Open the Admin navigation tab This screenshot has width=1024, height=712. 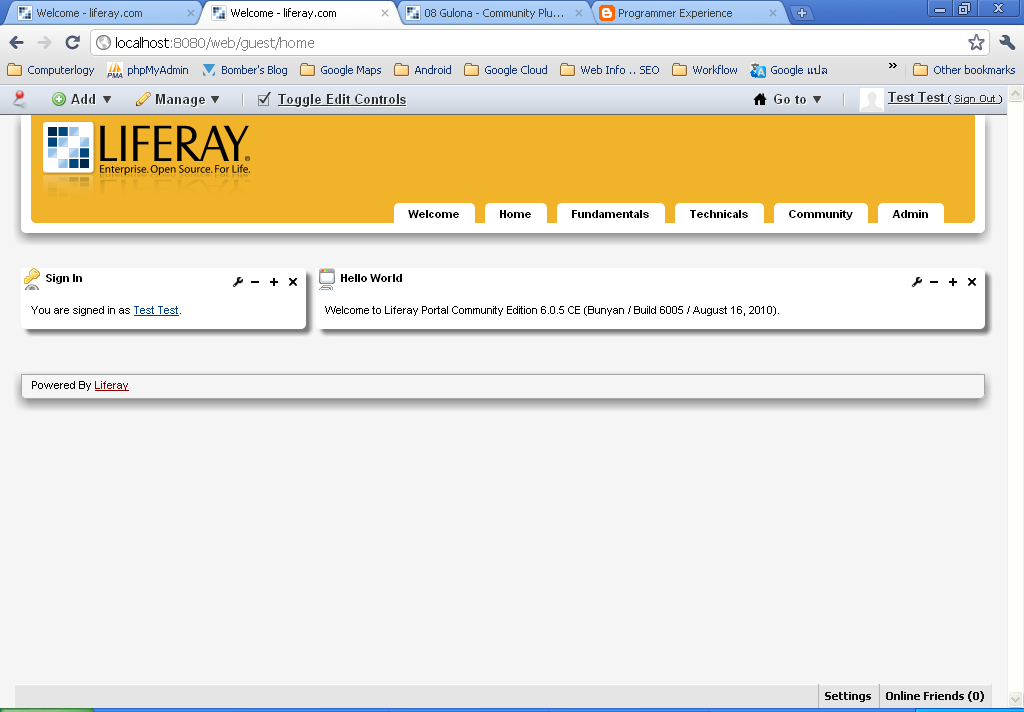(x=910, y=214)
